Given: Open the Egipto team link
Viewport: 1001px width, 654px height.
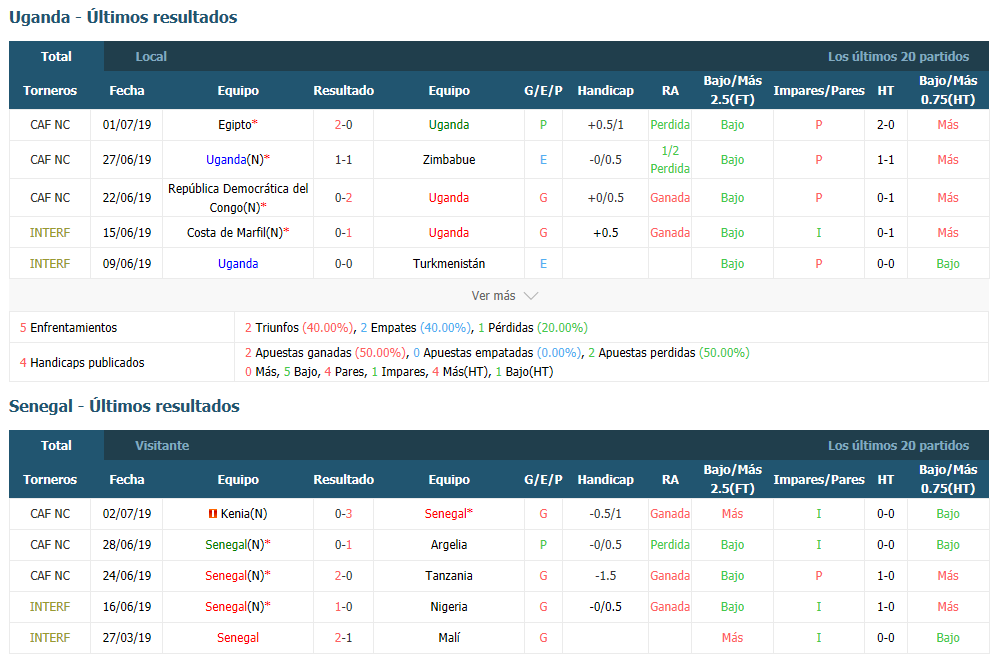Looking at the screenshot, I should click(x=235, y=125).
